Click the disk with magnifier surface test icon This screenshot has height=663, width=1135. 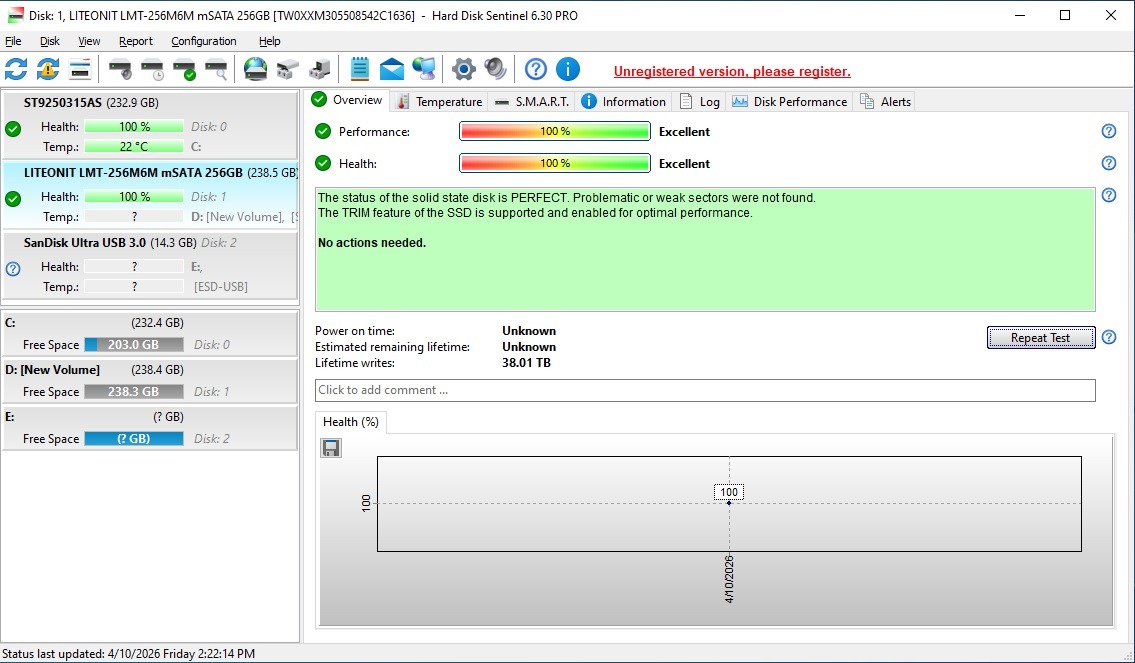pos(216,69)
